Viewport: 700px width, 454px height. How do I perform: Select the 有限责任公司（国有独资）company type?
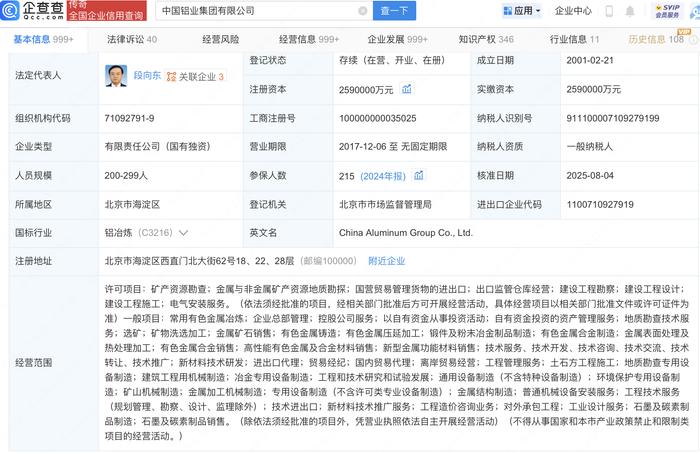tap(158, 146)
